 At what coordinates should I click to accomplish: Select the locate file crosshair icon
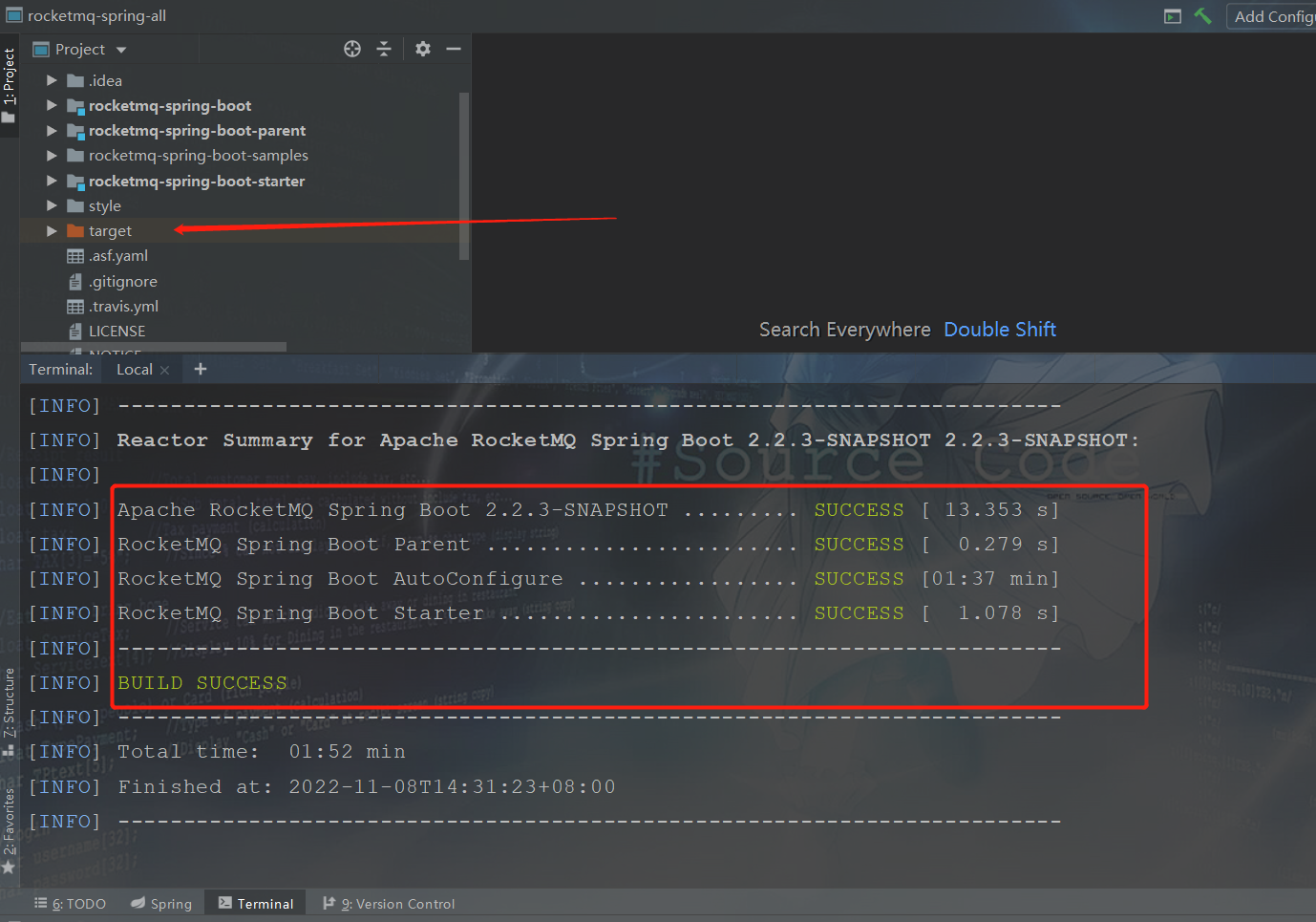(351, 49)
